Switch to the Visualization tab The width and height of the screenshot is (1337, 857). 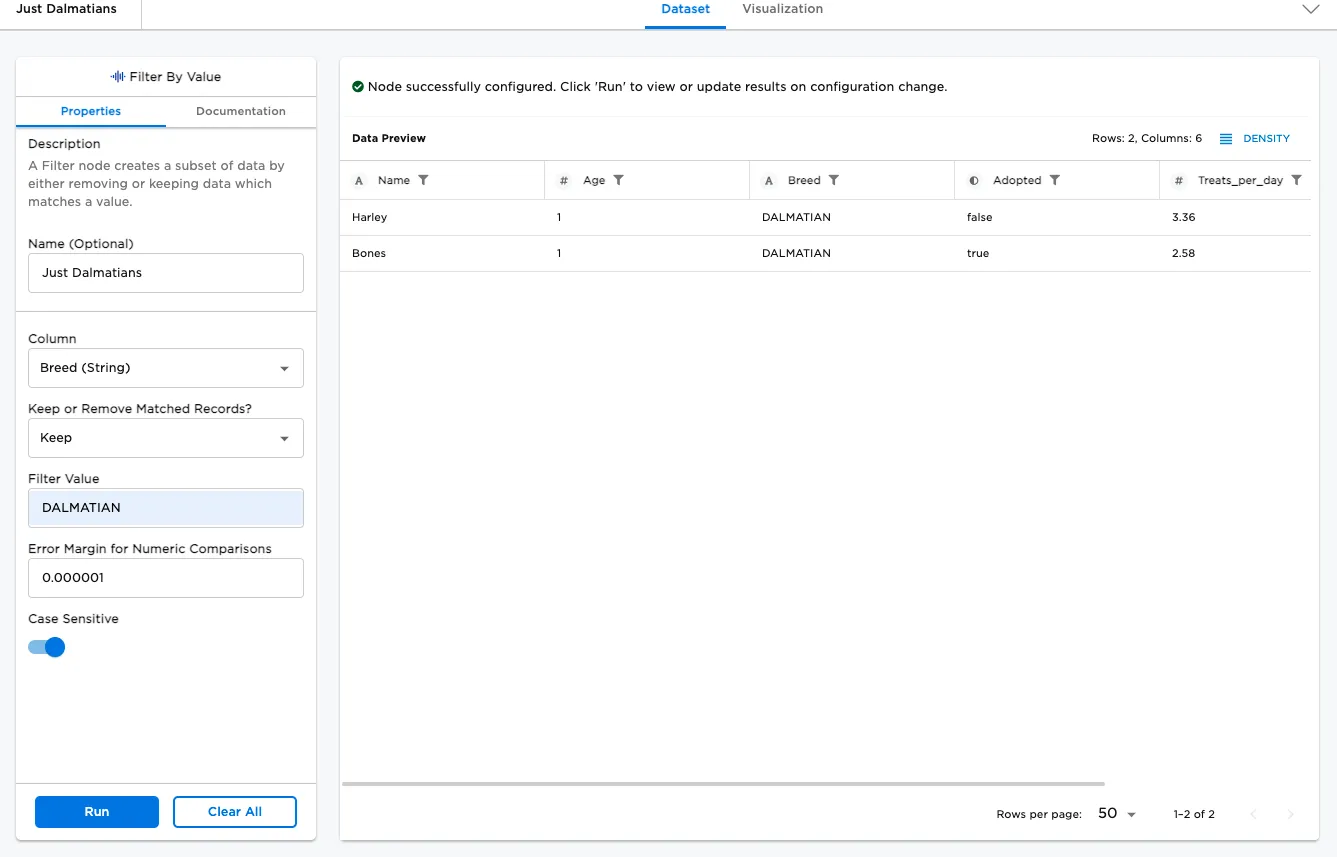(782, 9)
